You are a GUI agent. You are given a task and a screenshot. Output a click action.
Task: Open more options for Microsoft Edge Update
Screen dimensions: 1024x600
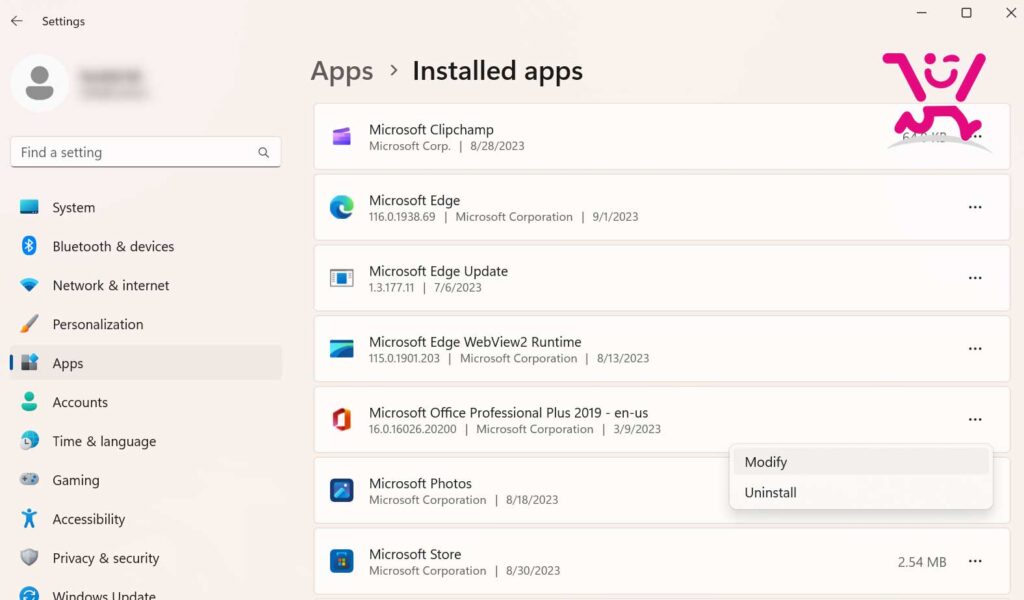pyautogui.click(x=975, y=278)
